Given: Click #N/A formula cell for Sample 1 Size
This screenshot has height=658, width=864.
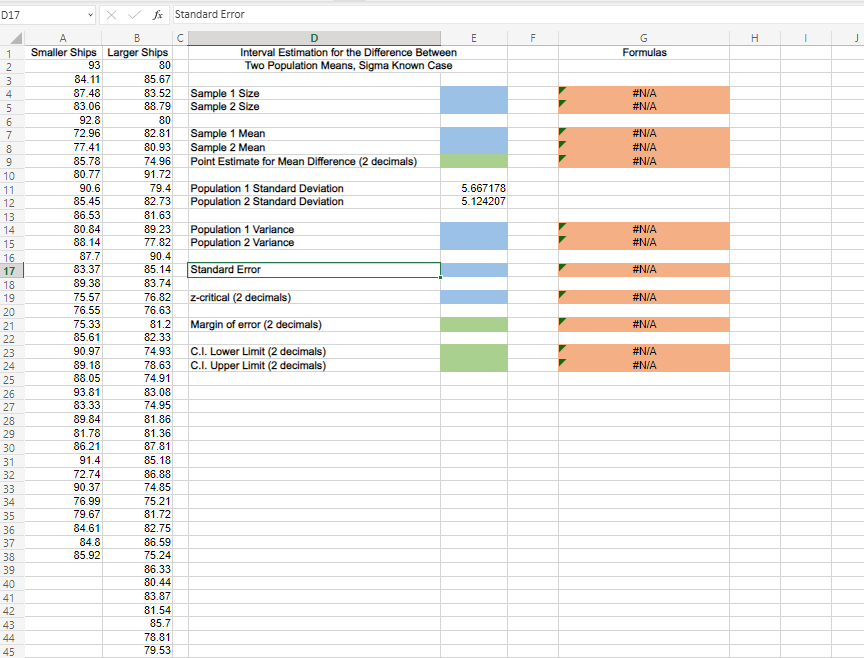Looking at the screenshot, I should coord(644,93).
